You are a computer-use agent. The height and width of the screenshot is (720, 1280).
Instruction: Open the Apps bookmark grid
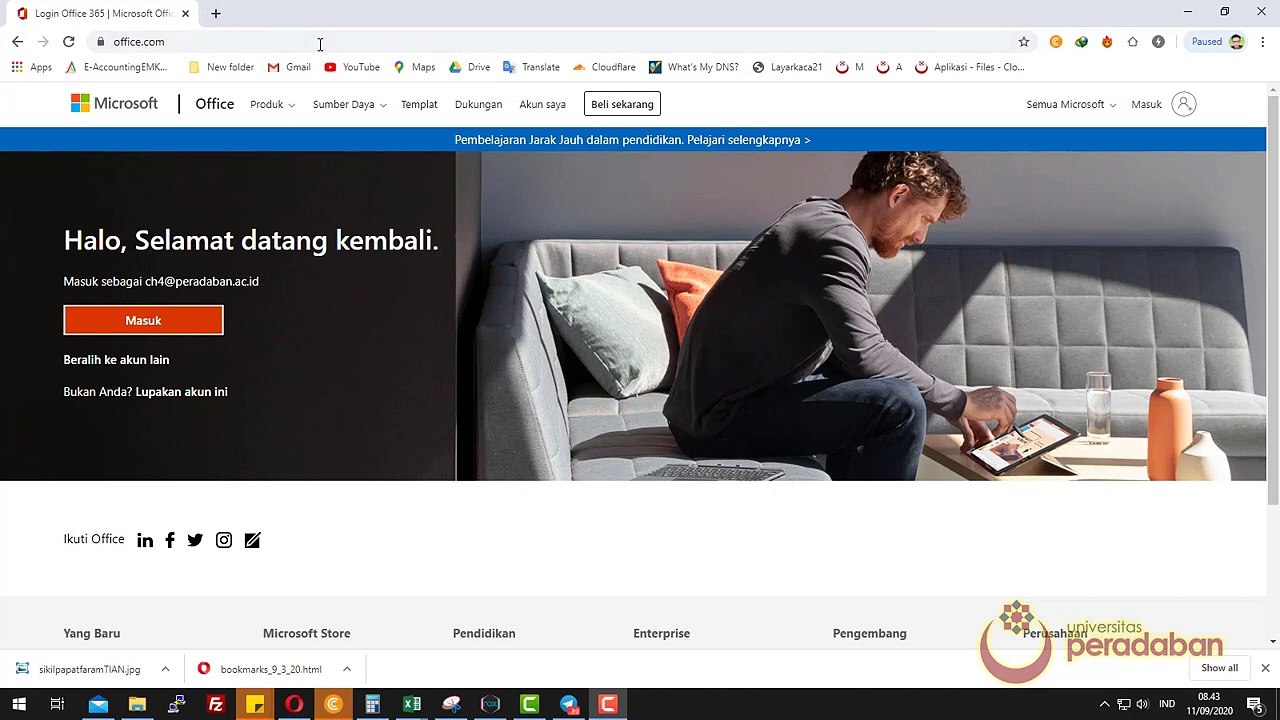[x=31, y=67]
